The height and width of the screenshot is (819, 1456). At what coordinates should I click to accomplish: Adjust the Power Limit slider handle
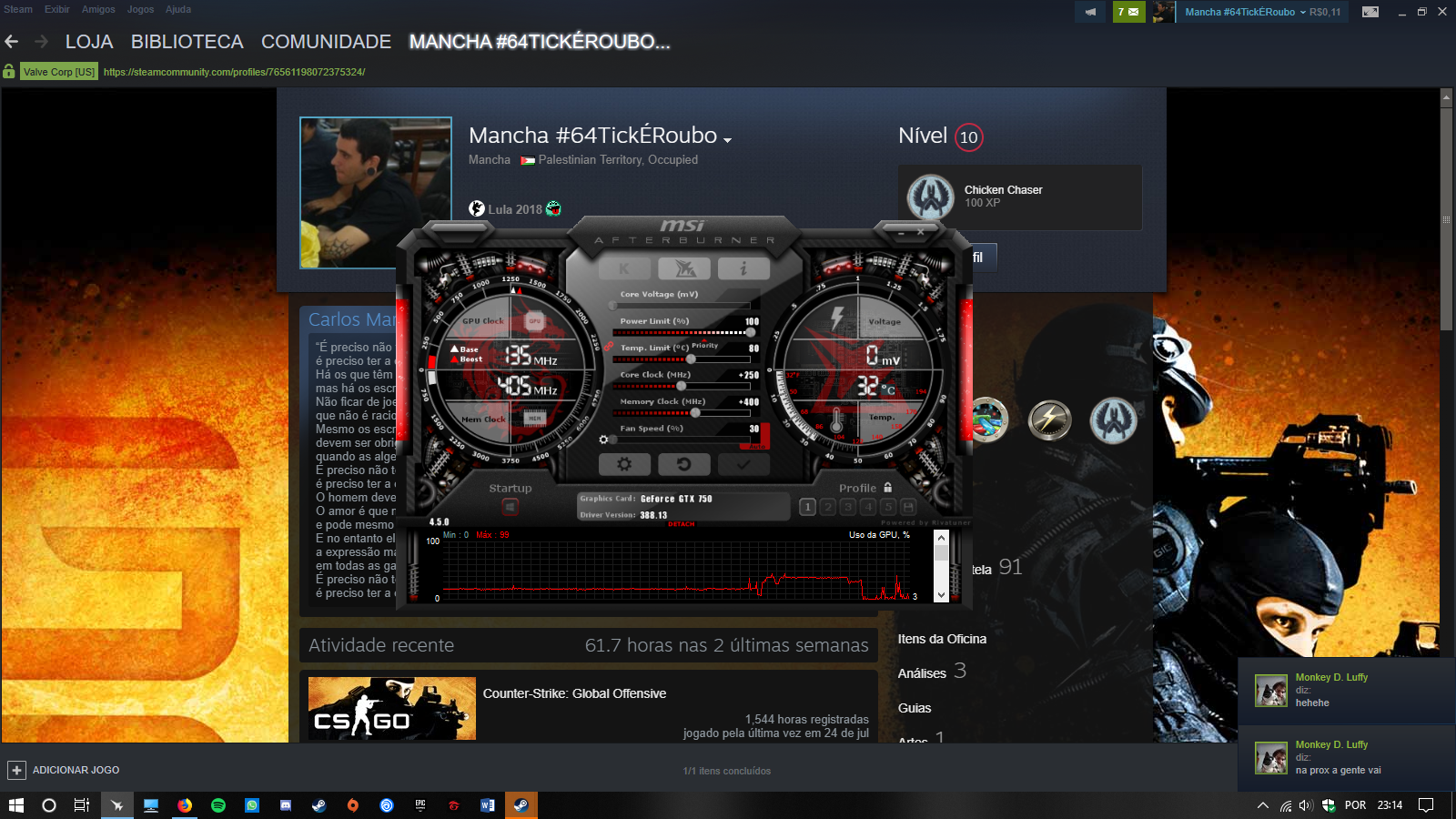tap(750, 332)
